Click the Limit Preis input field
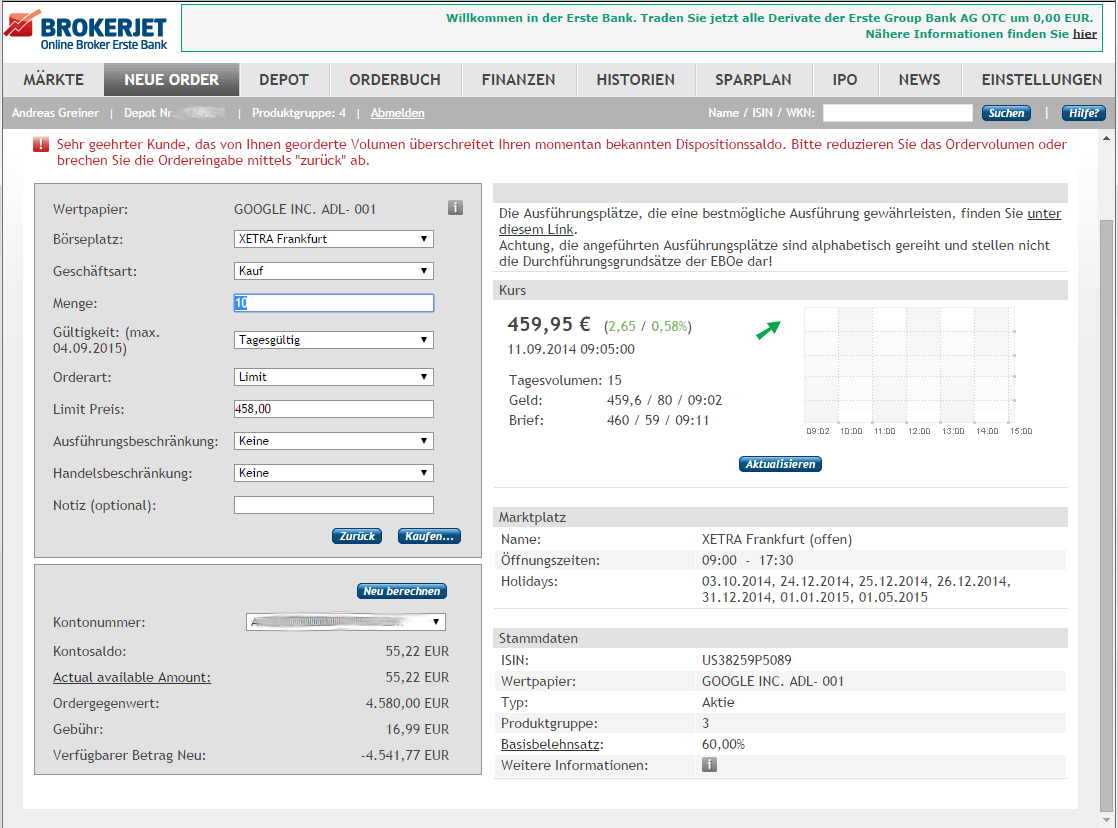The image size is (1118, 828). click(334, 409)
